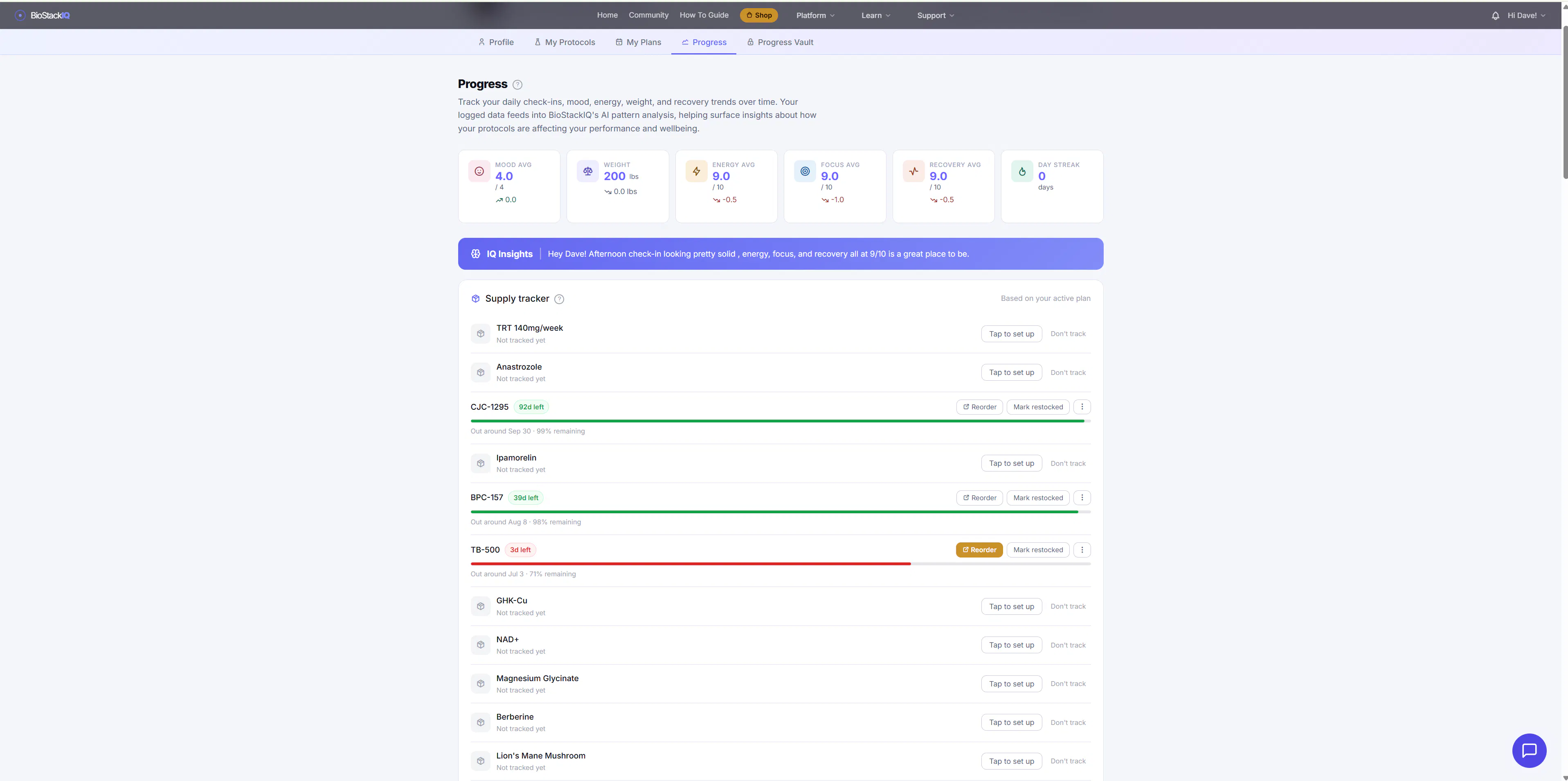Reorder BPC-157 supply

point(979,498)
